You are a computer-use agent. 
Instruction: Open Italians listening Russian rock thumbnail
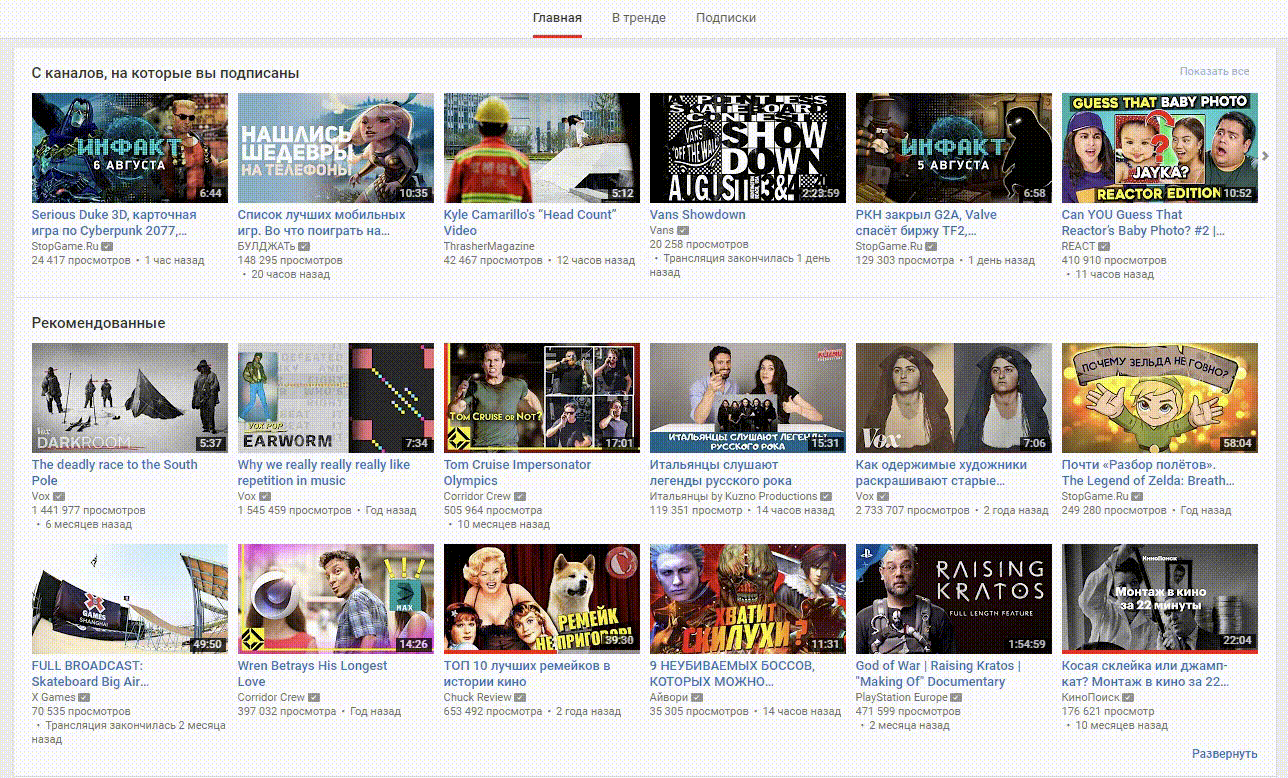[x=748, y=398]
